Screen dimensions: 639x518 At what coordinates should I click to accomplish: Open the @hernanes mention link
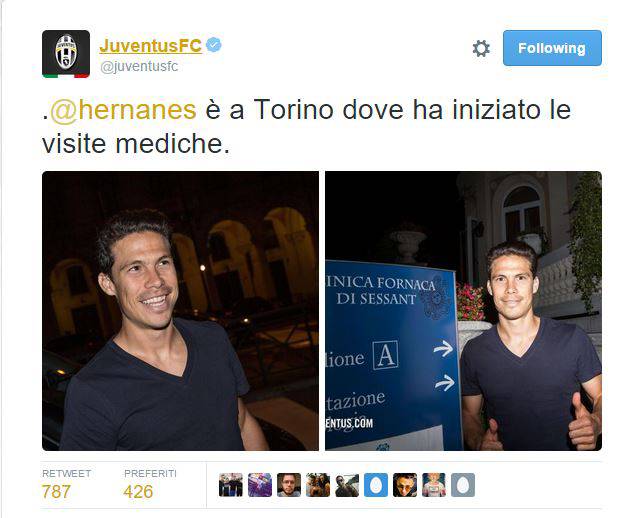coord(123,110)
